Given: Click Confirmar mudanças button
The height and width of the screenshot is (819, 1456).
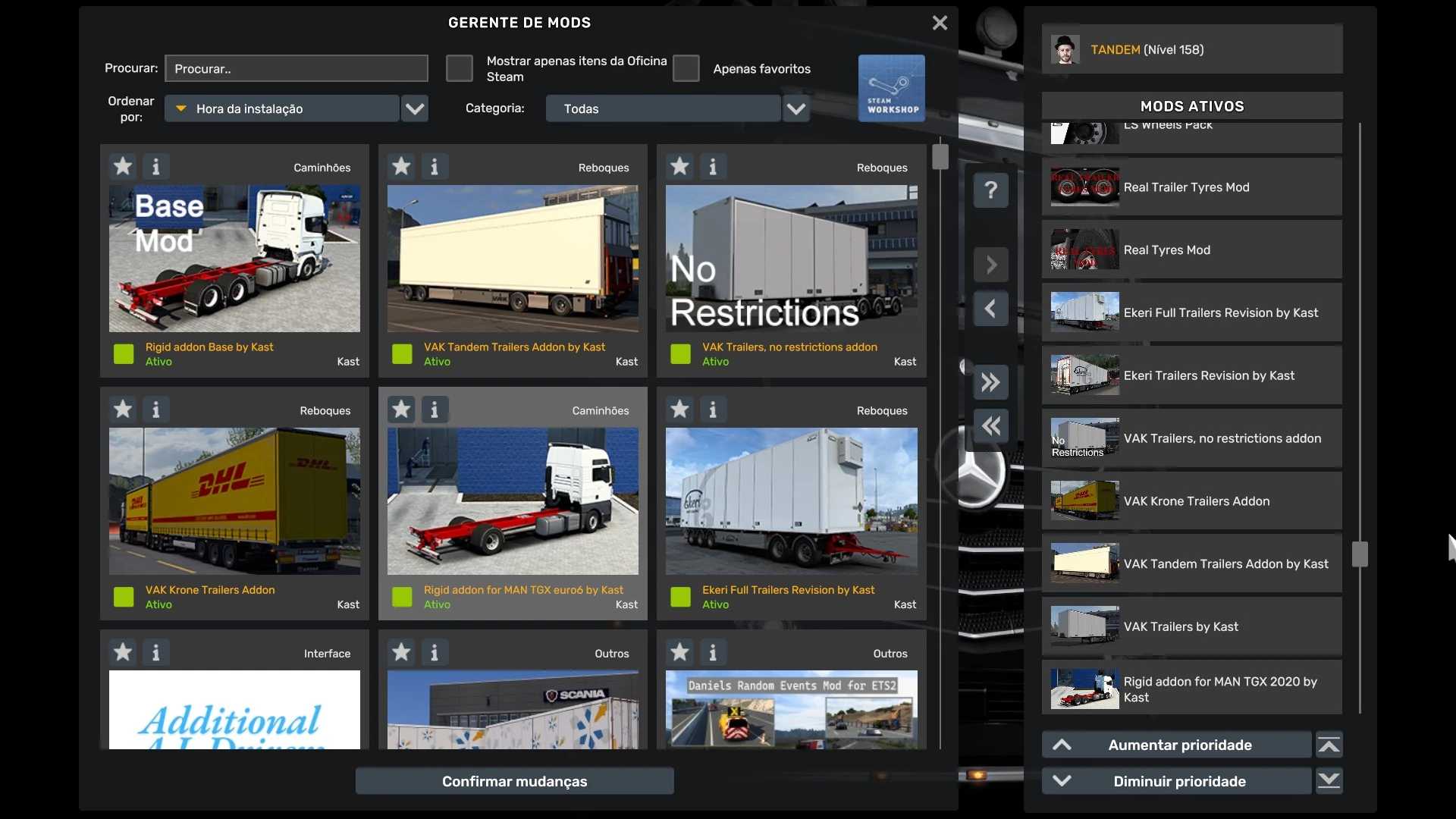Looking at the screenshot, I should (x=514, y=781).
